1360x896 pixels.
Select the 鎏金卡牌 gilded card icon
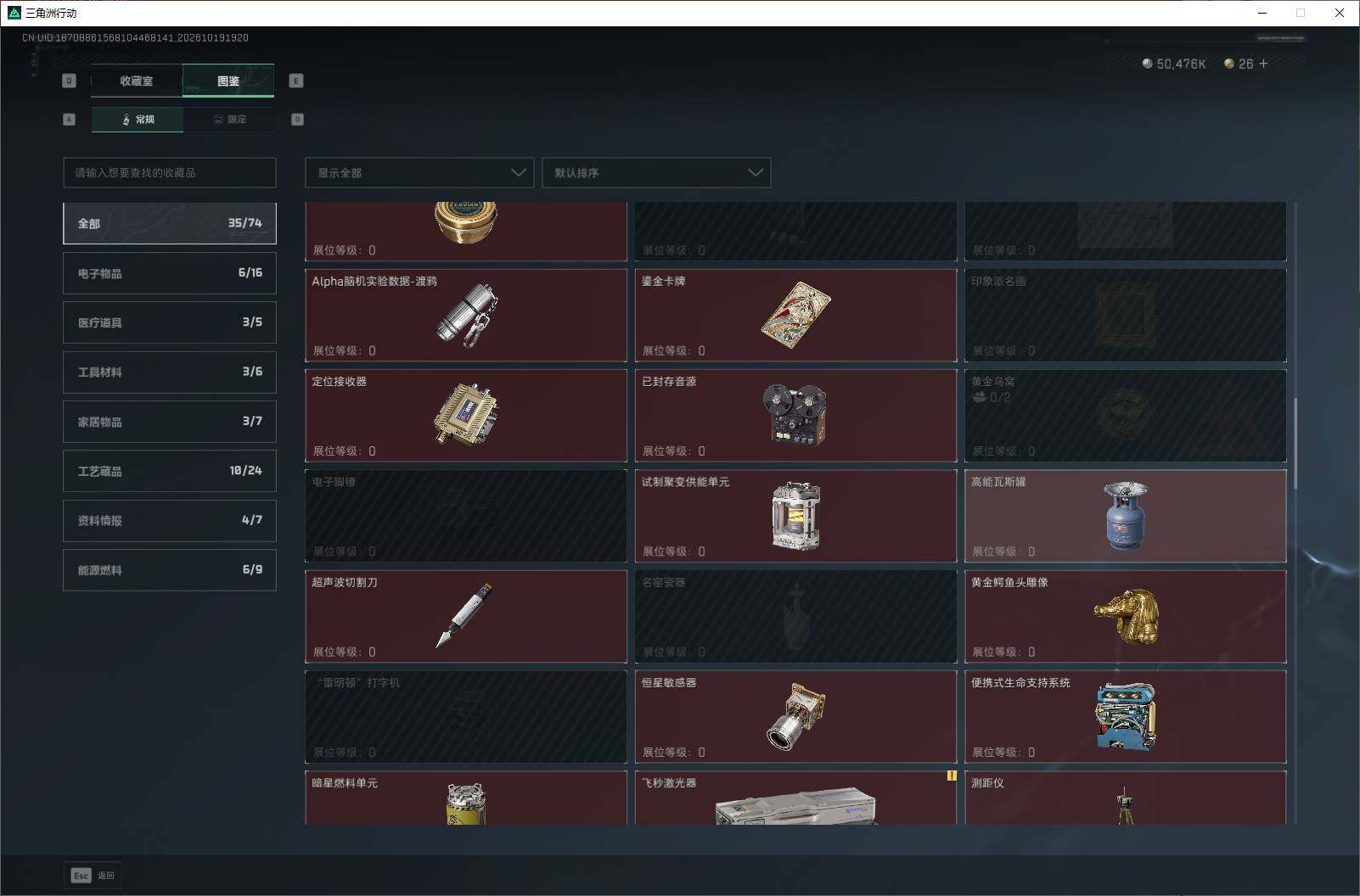point(795,316)
